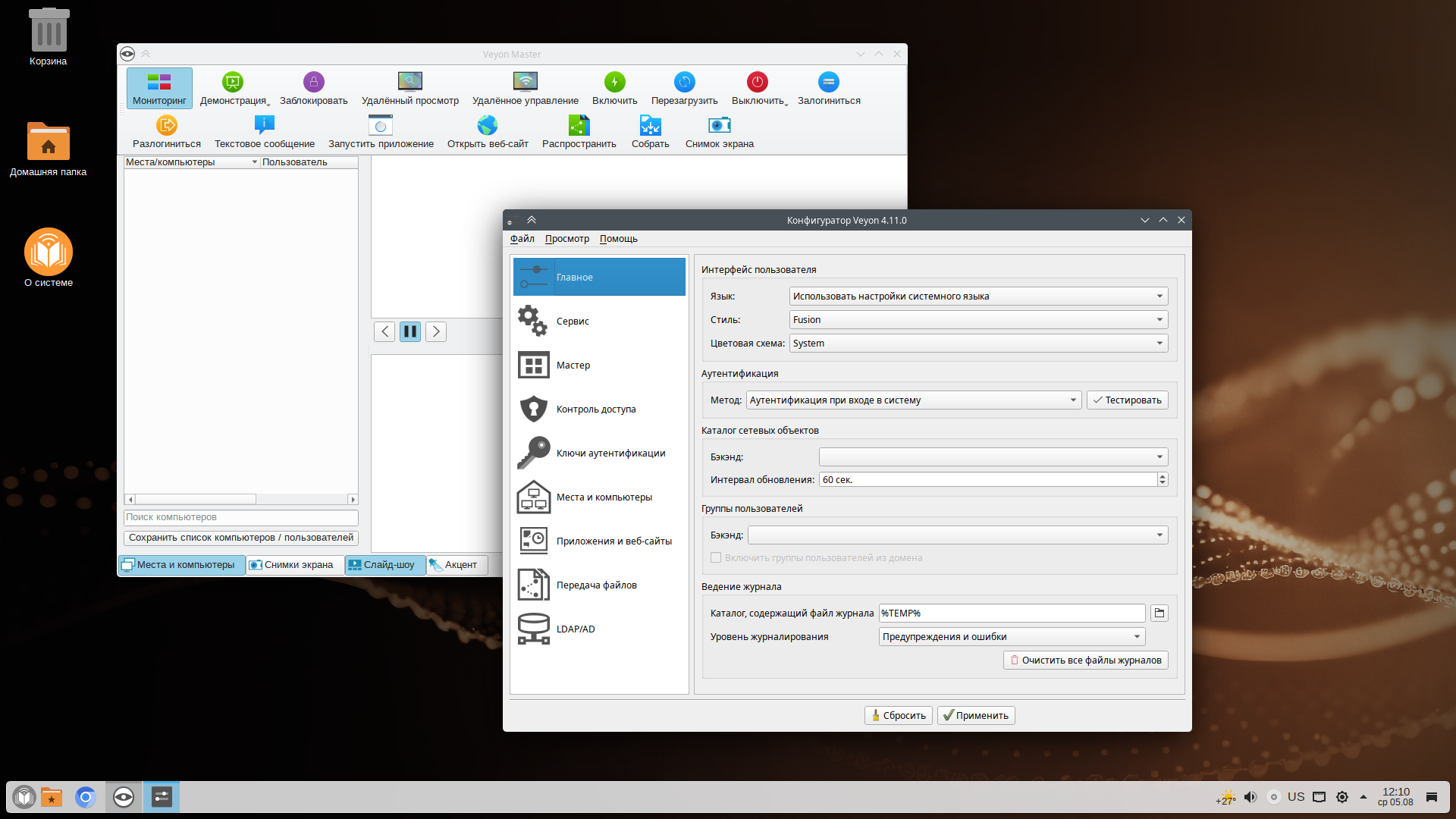Go to previous slide in slideshow
This screenshot has width=1456, height=819.
click(384, 331)
